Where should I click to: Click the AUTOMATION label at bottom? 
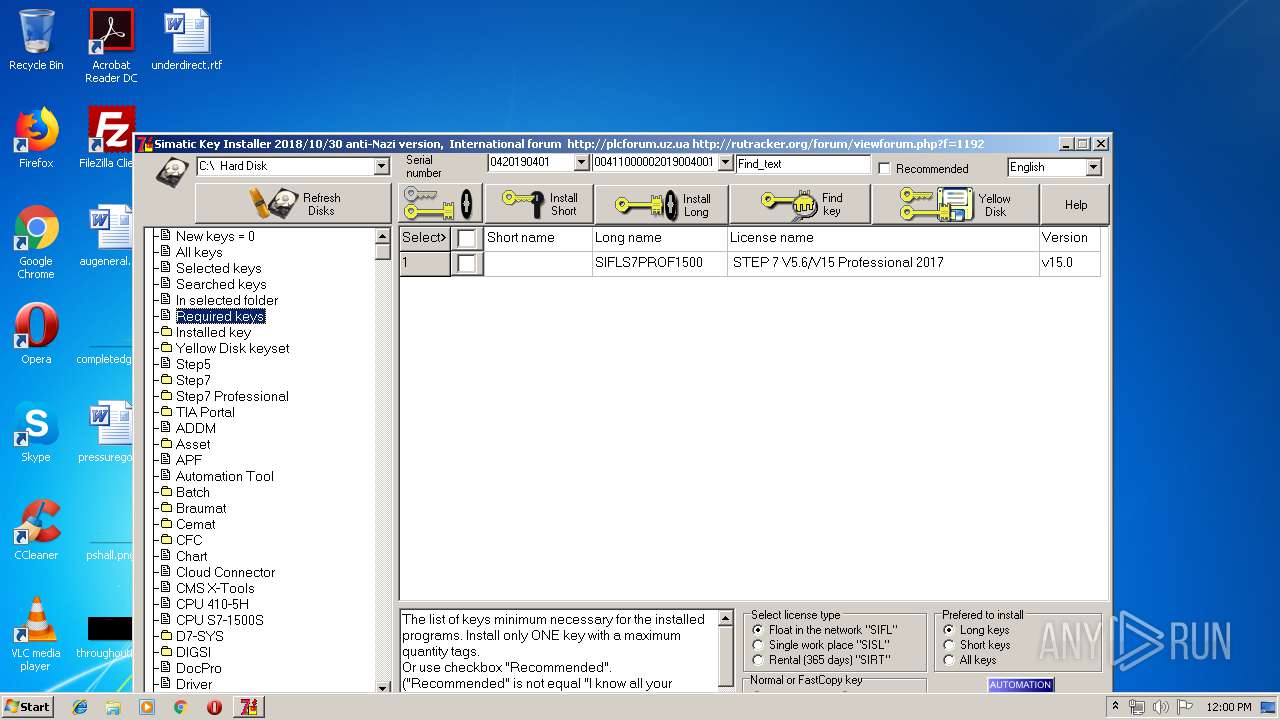(x=1020, y=685)
